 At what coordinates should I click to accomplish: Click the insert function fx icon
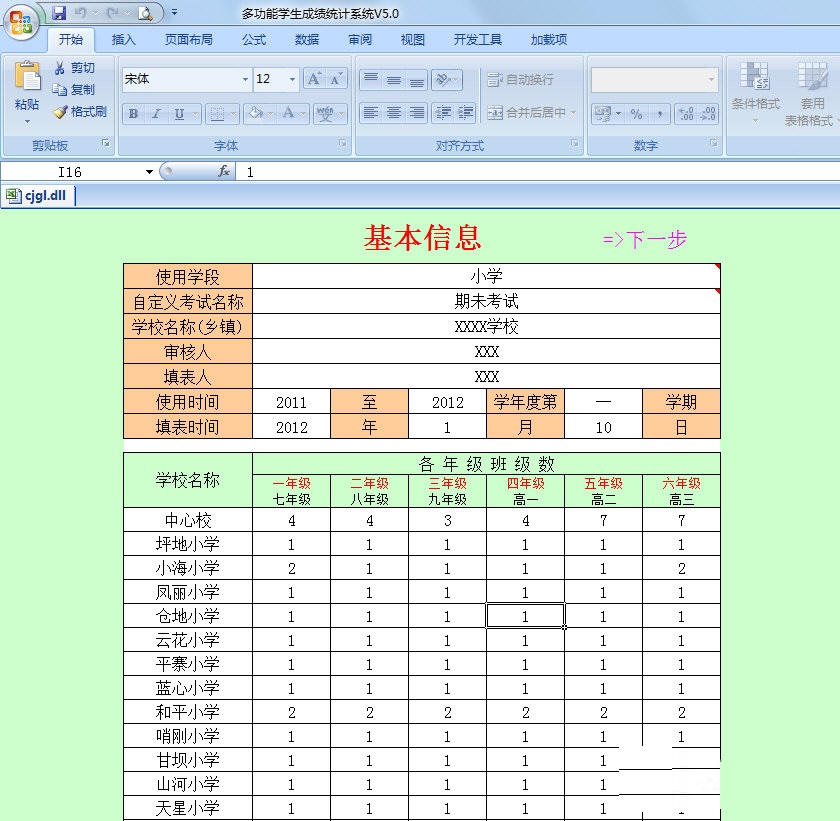coord(224,171)
